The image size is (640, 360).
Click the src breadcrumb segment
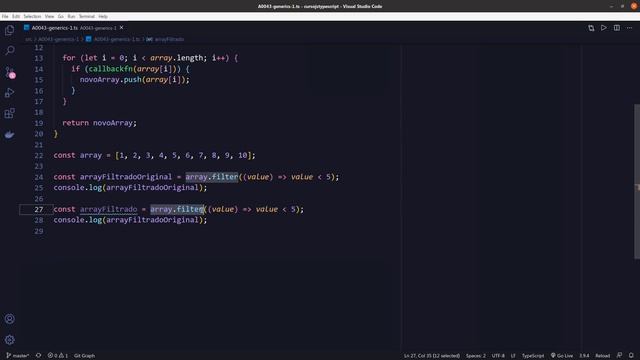pyautogui.click(x=28, y=39)
